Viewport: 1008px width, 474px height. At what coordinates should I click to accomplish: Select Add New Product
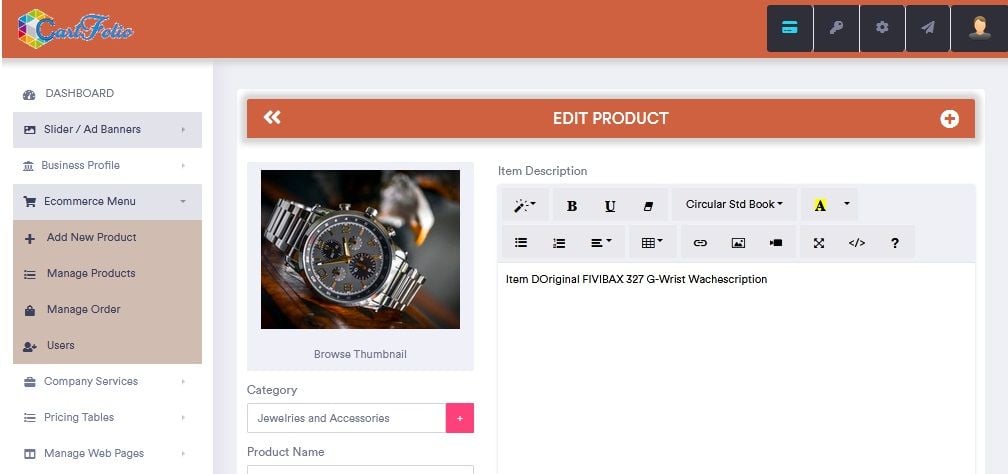107,238
